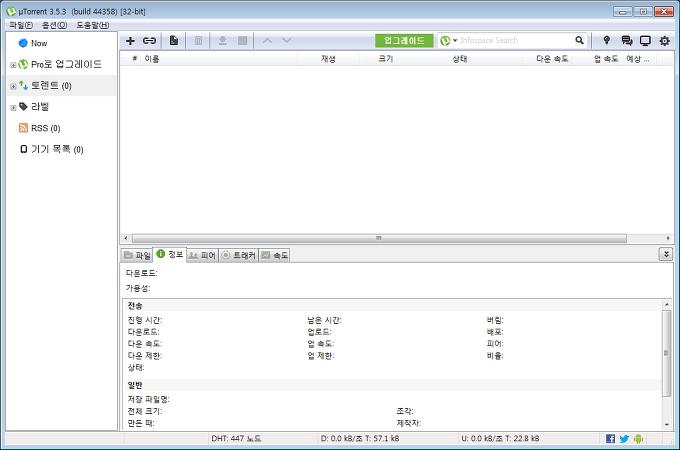
Task: Click the Remove torrent trash icon
Action: pos(198,41)
